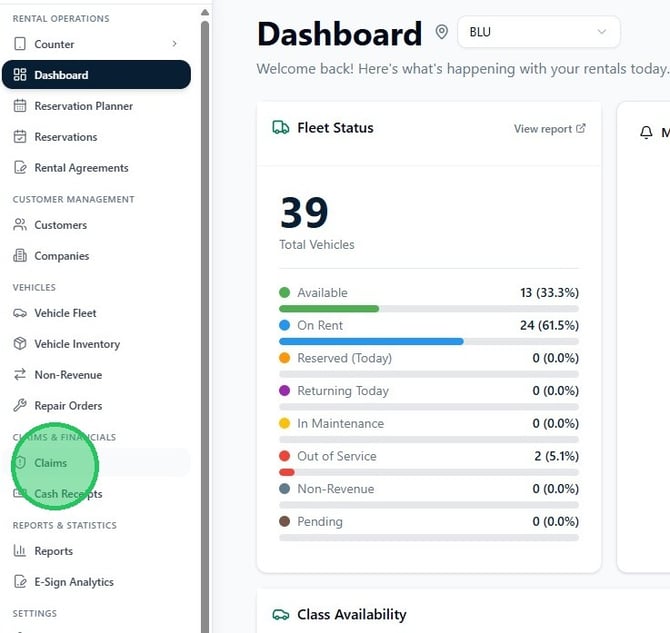
Task: Click the Rental Agreements document icon
Action: [20, 168]
